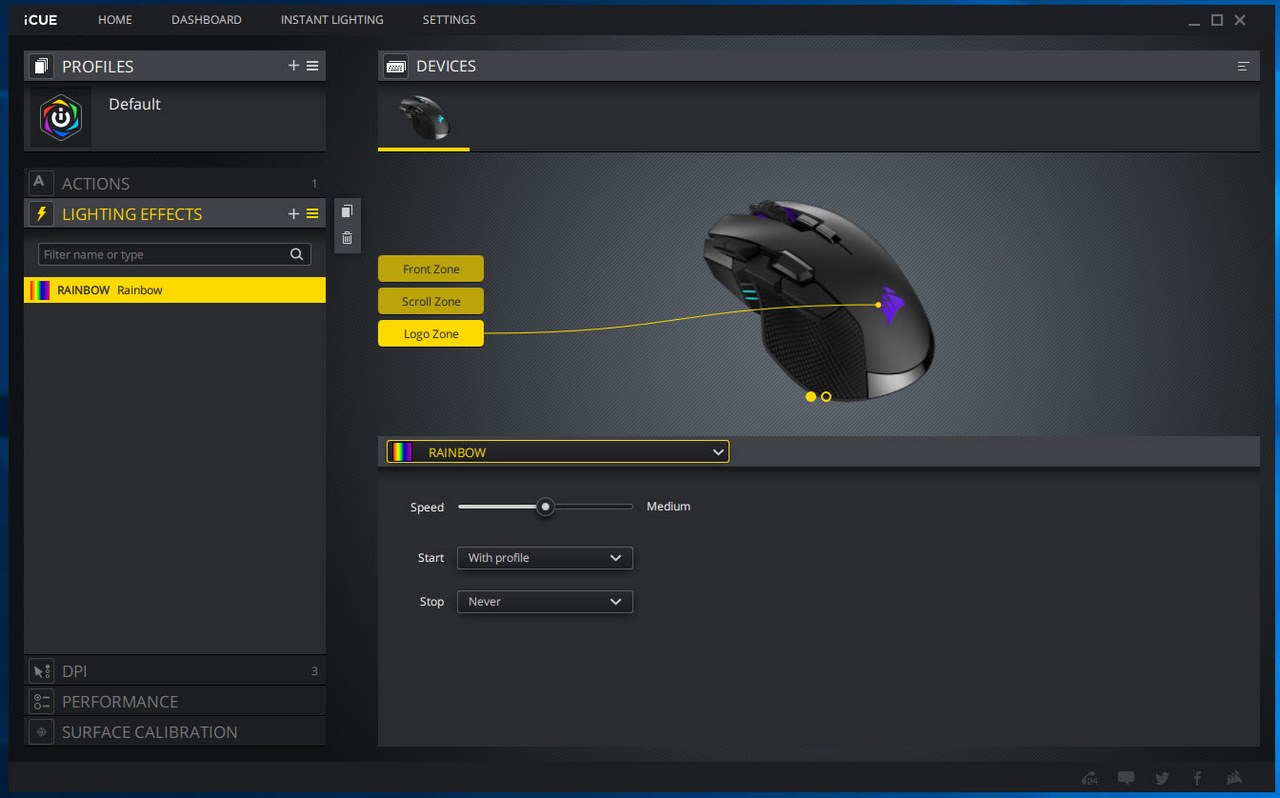Open the Start With profile dropdown
Viewport: 1280px width, 798px height.
[x=545, y=558]
